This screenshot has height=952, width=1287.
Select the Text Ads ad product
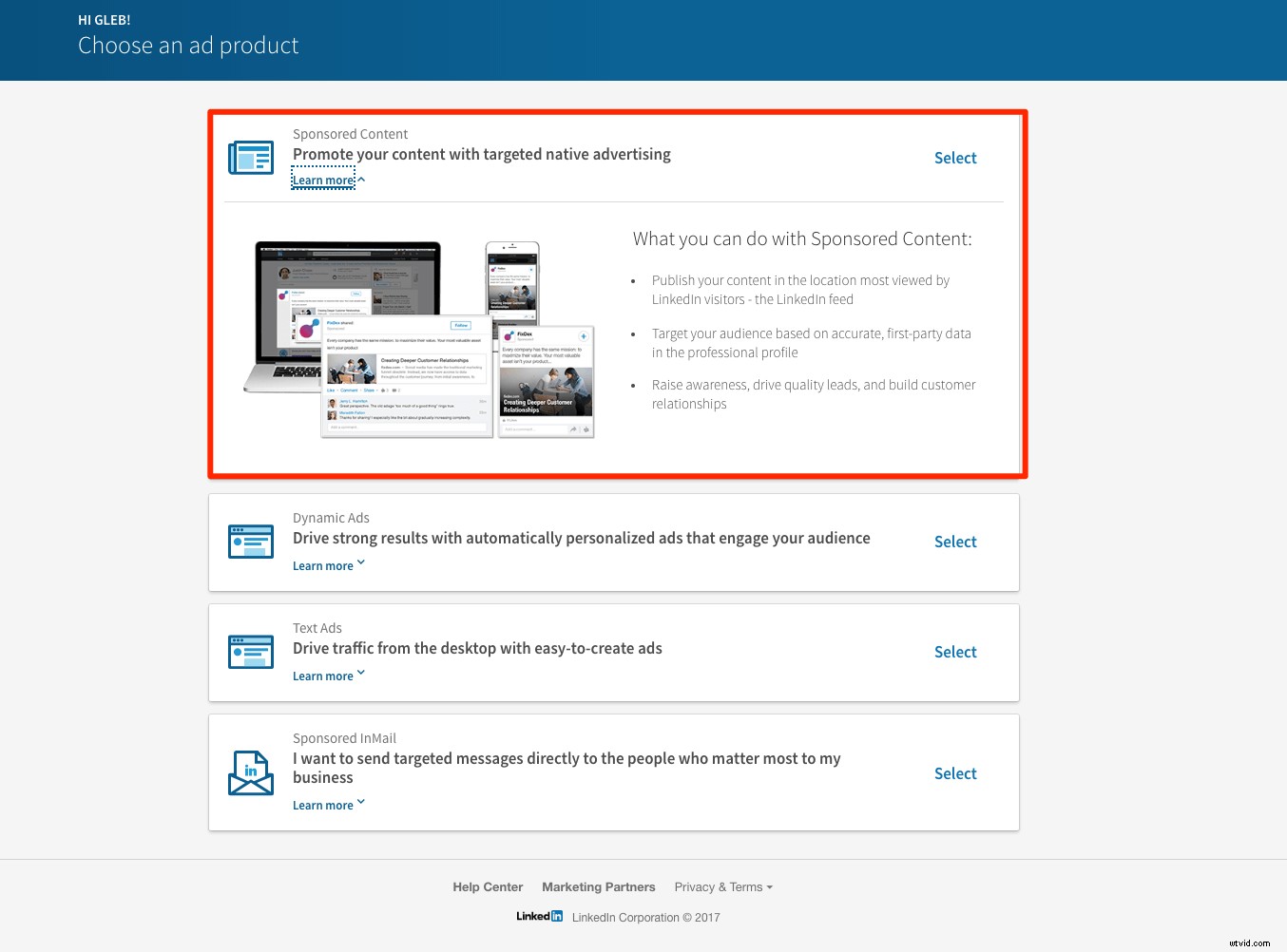[954, 652]
